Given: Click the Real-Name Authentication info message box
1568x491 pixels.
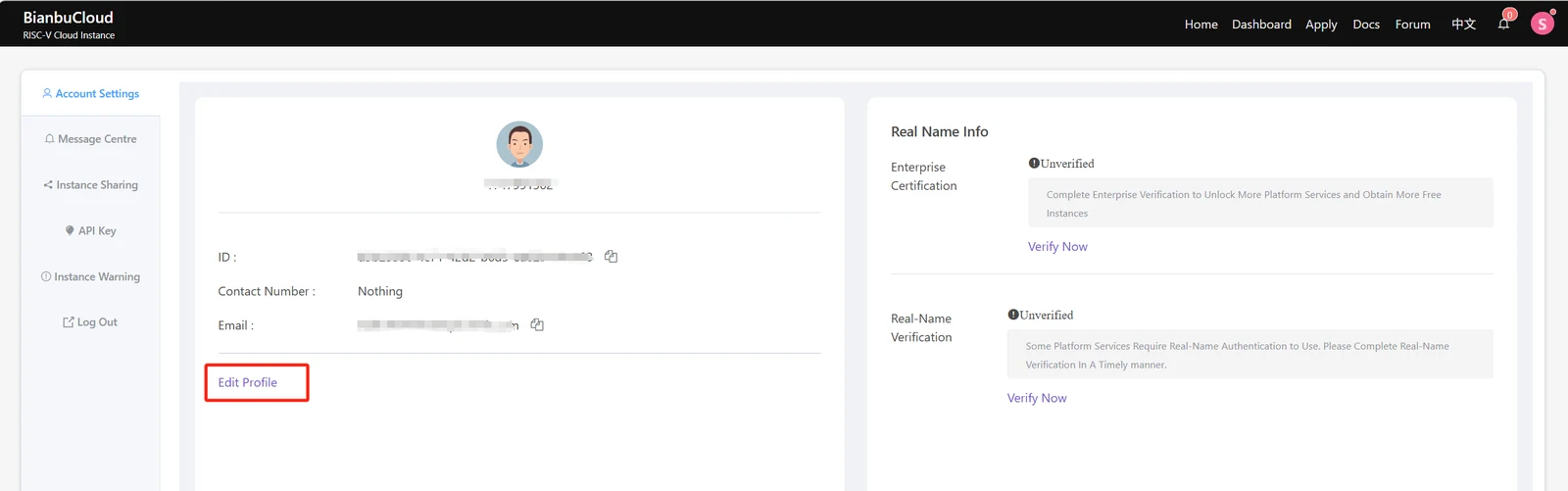Looking at the screenshot, I should tap(1250, 355).
